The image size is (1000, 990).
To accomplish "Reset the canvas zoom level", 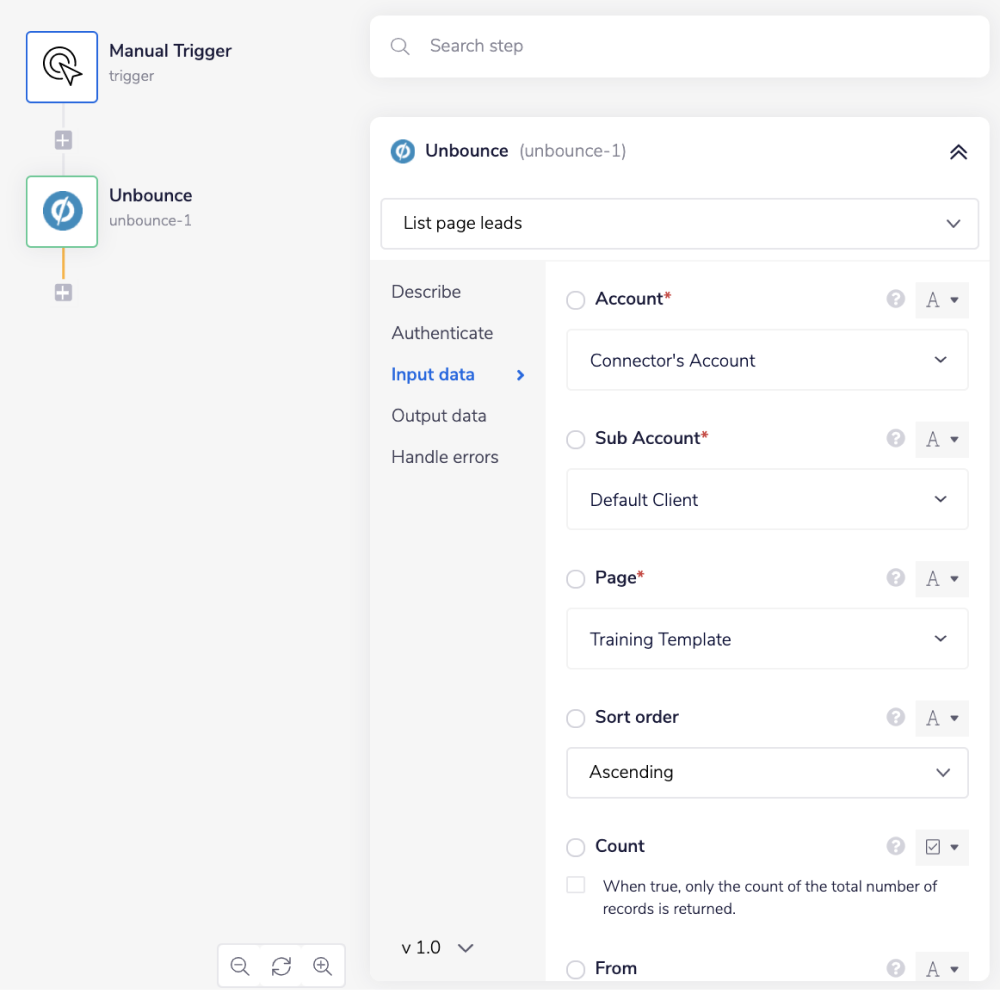I will coord(281,966).
